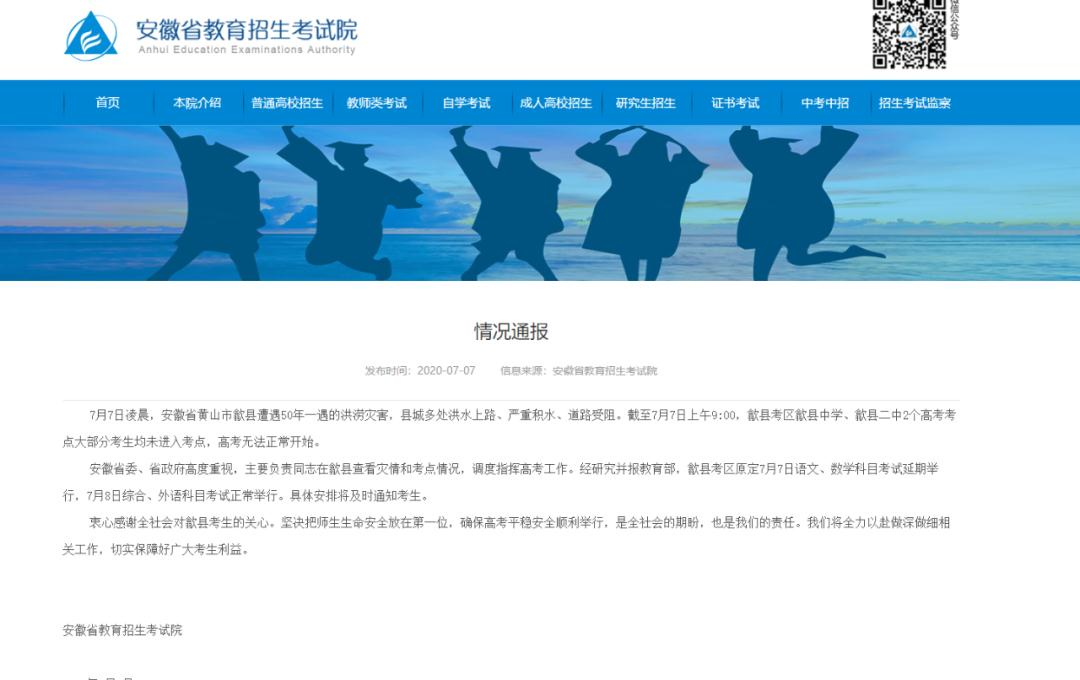Open 证书考试 navigation item
This screenshot has height=680, width=1080.
pos(735,103)
